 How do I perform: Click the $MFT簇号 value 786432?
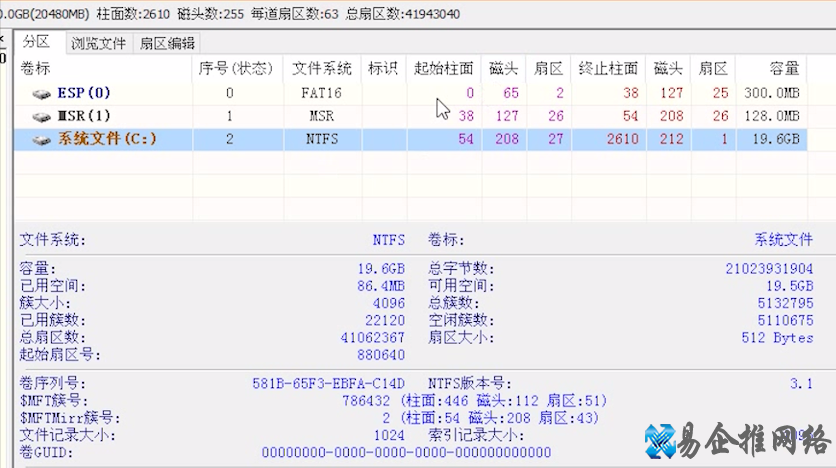[366, 400]
